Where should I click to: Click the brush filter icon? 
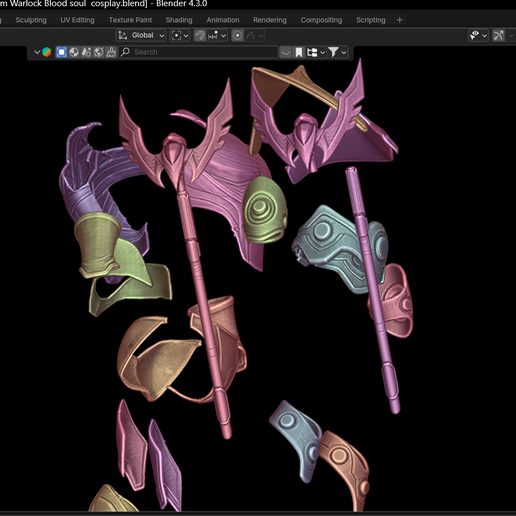pos(111,52)
